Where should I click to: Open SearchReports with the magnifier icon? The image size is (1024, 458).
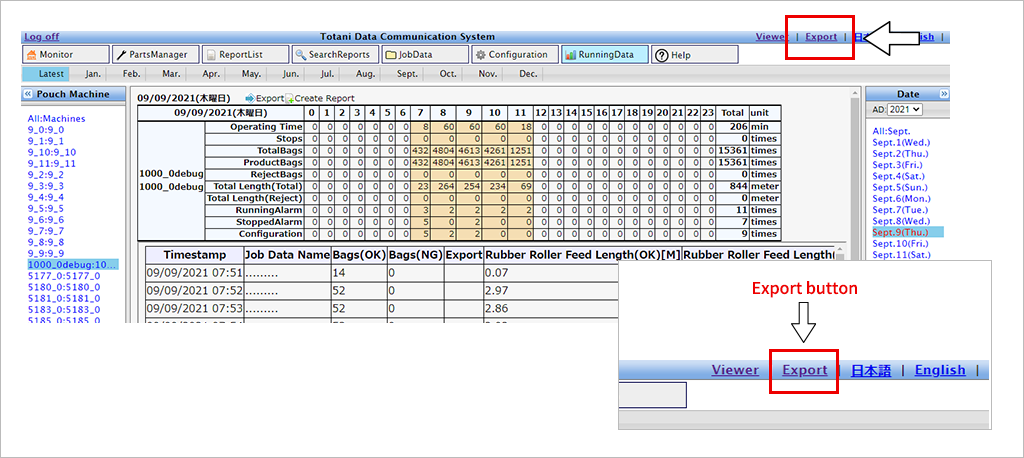(333, 55)
